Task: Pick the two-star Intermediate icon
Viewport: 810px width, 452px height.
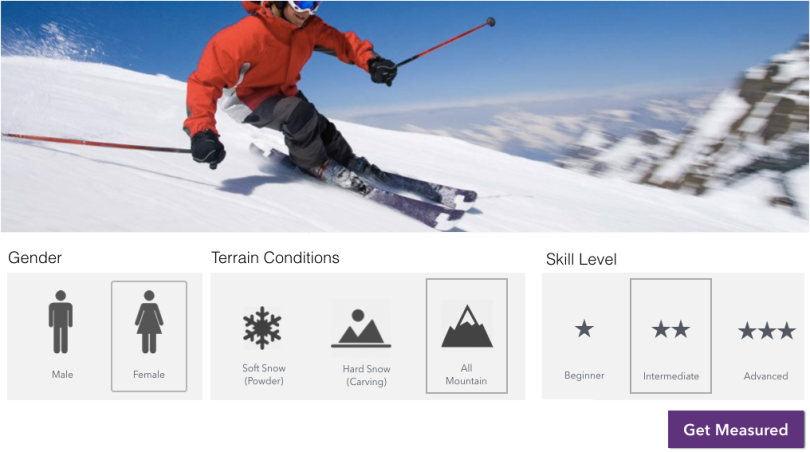Action: click(671, 329)
